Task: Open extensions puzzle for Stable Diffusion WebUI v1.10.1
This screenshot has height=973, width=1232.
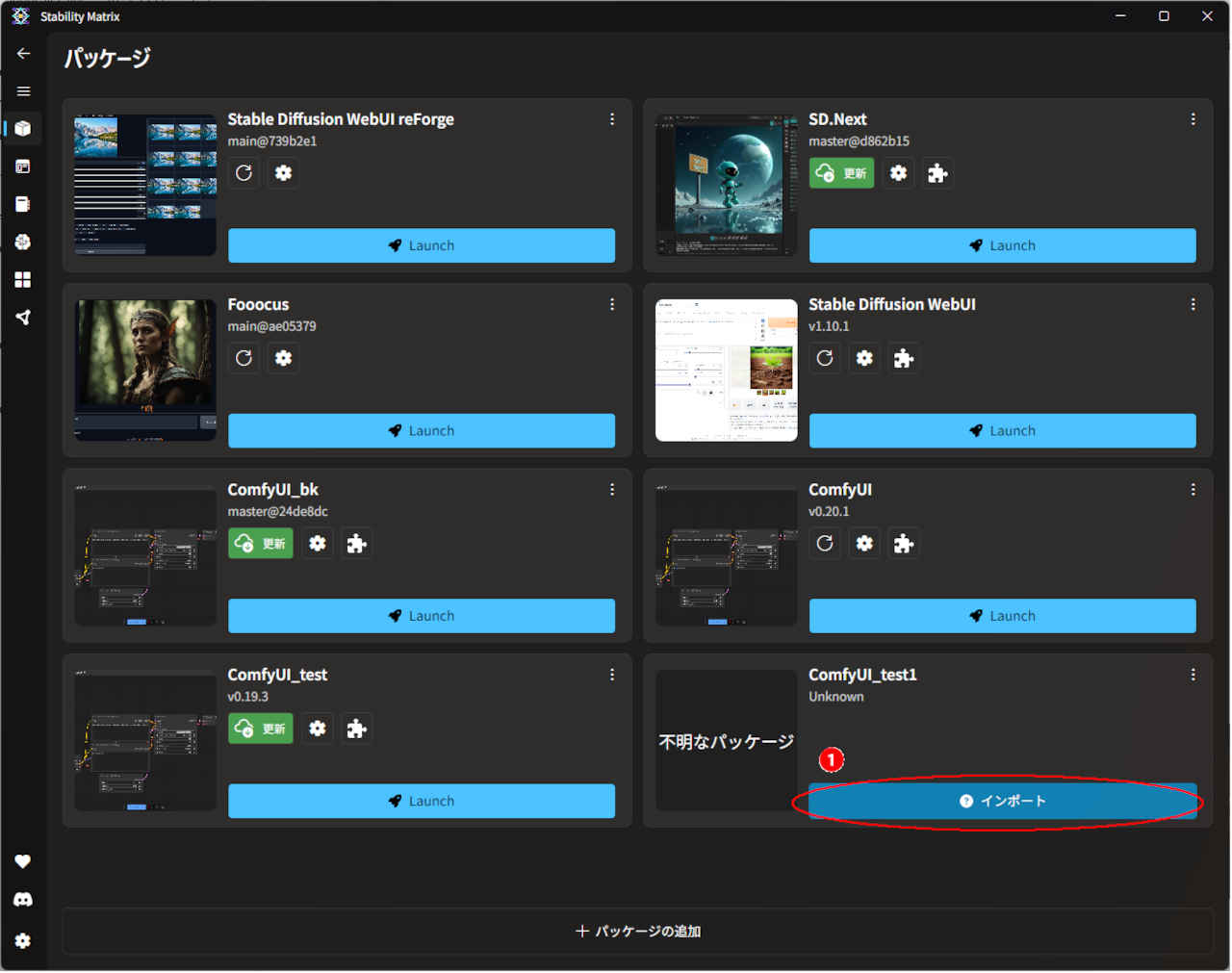Action: 904,358
